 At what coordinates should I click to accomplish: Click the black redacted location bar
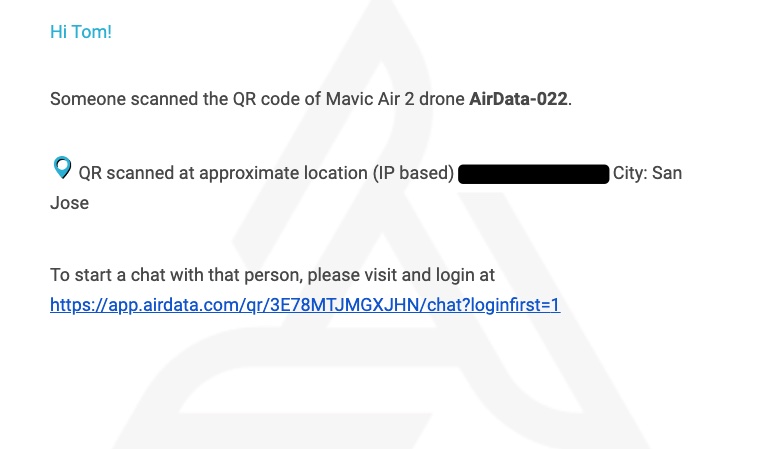click(533, 174)
